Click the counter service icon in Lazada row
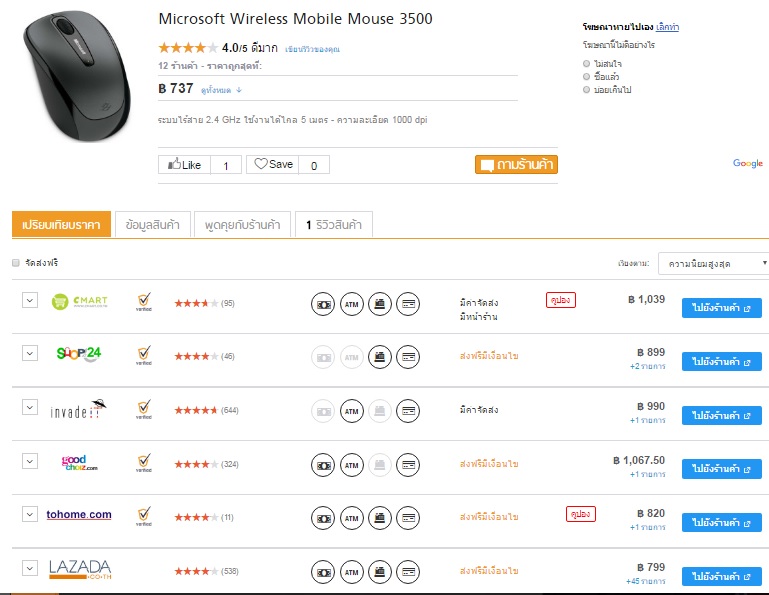 coord(380,572)
